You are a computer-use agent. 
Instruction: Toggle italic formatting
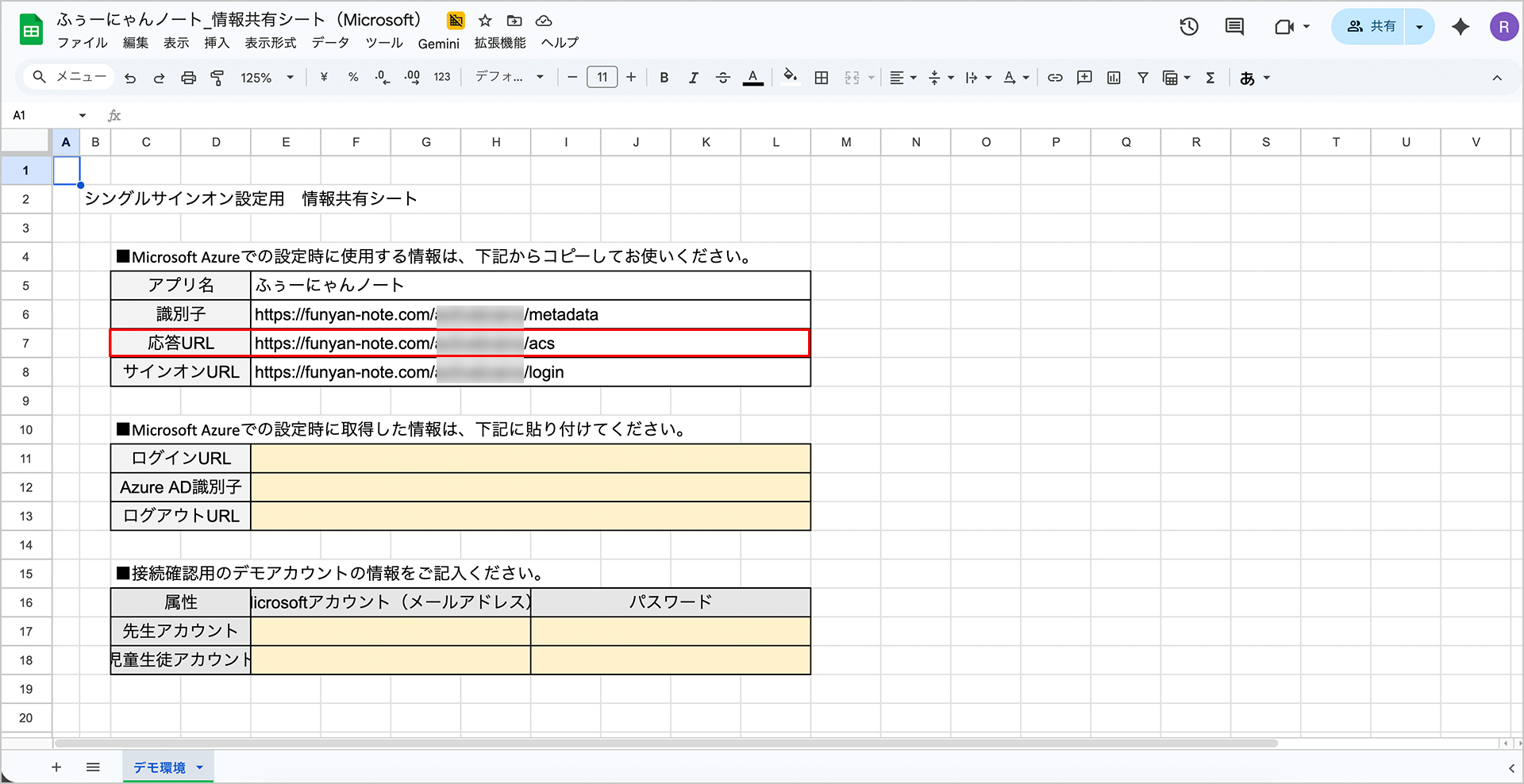click(x=693, y=78)
